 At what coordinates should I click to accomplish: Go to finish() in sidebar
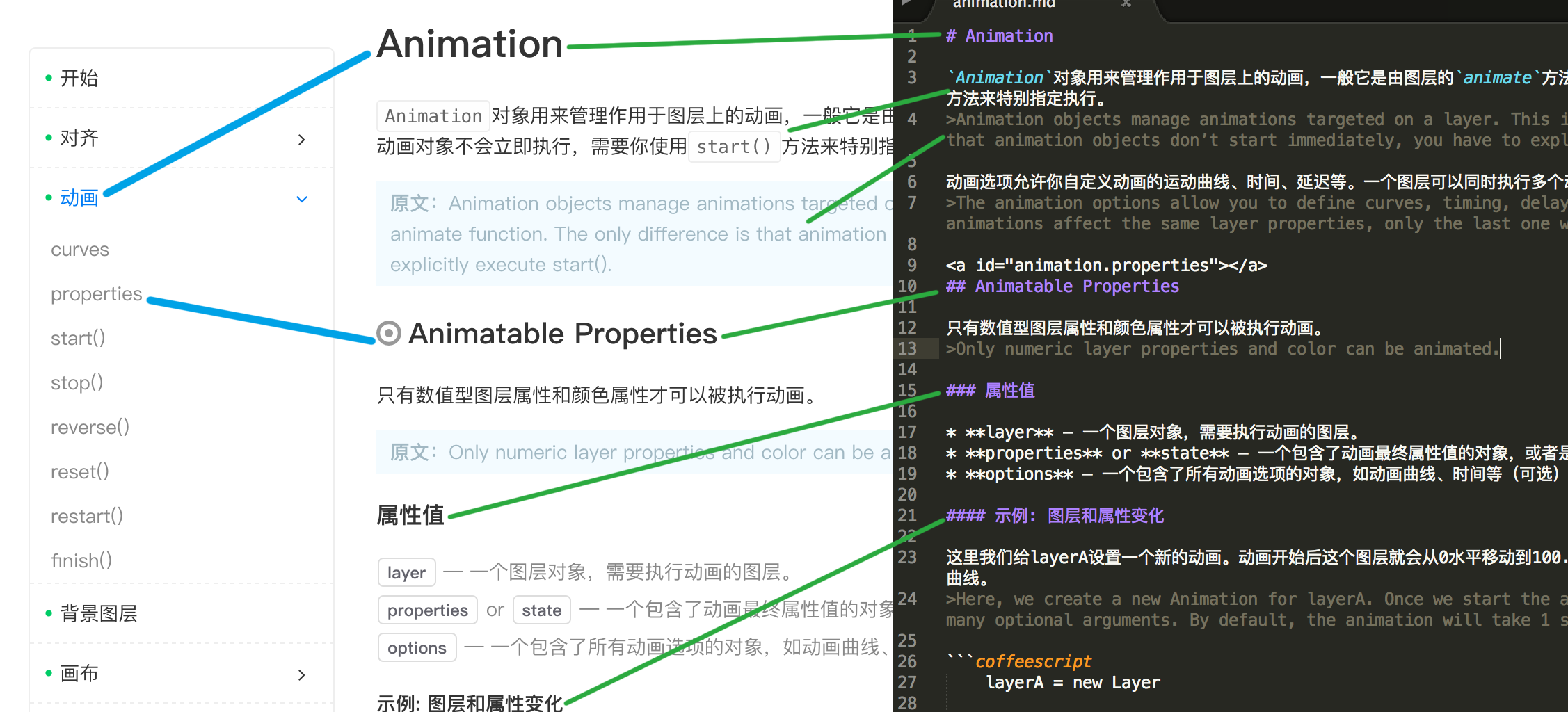click(x=81, y=561)
